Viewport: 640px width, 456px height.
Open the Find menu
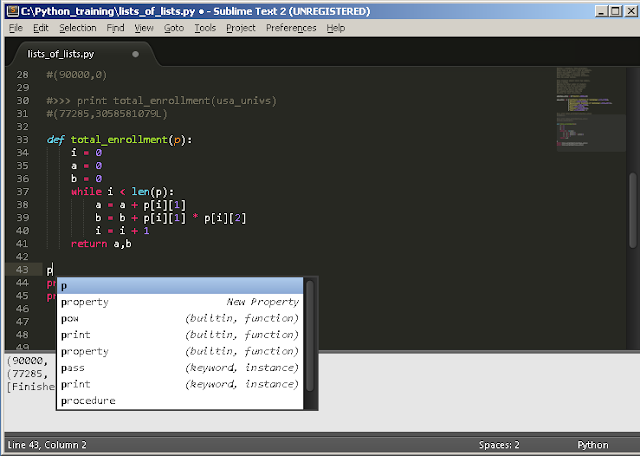[115, 28]
